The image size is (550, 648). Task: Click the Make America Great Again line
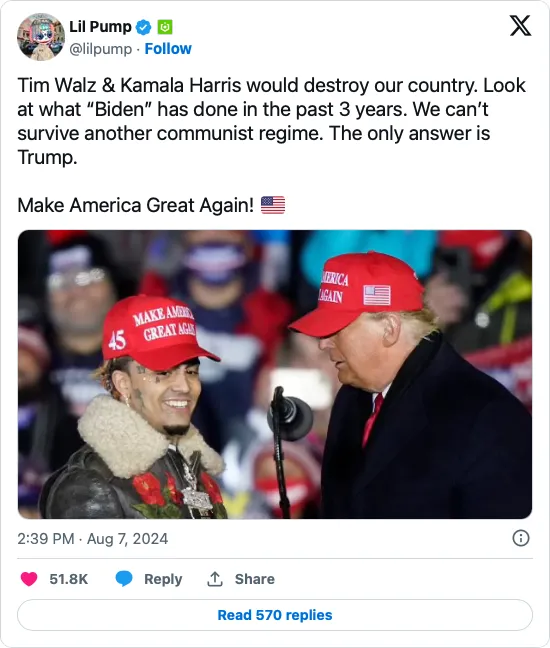[136, 205]
